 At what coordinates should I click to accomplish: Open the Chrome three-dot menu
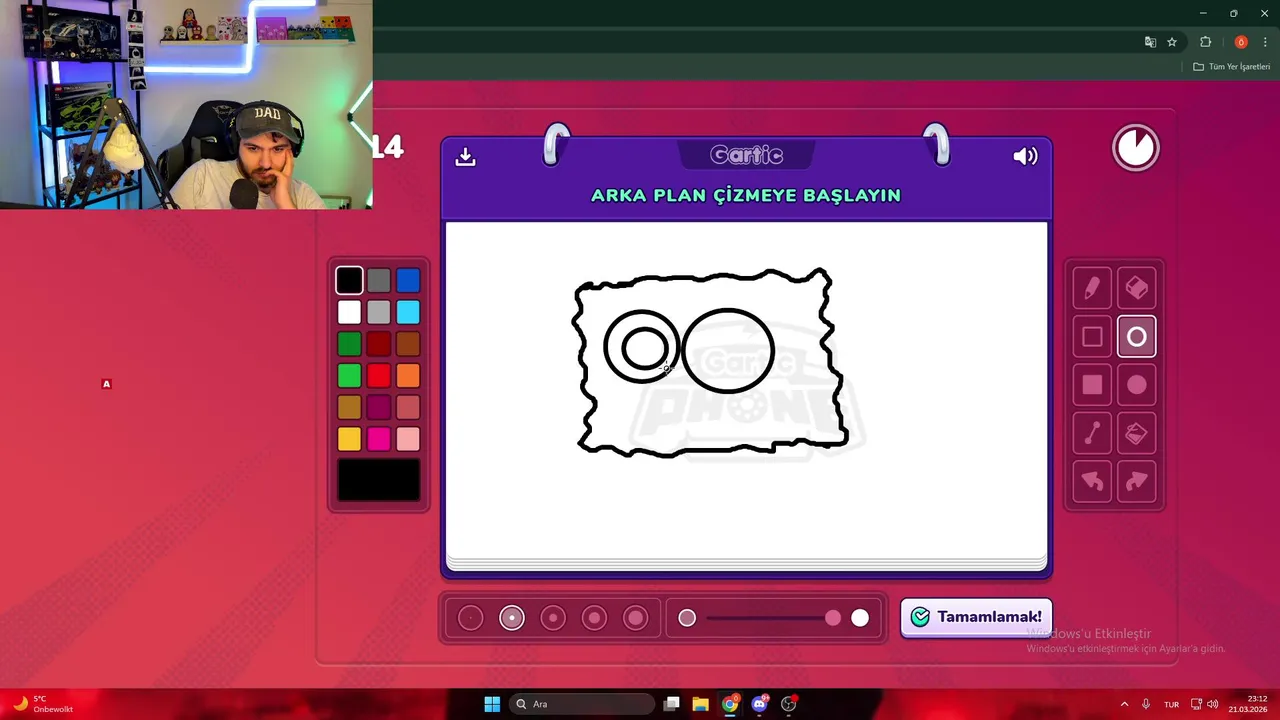(1265, 42)
